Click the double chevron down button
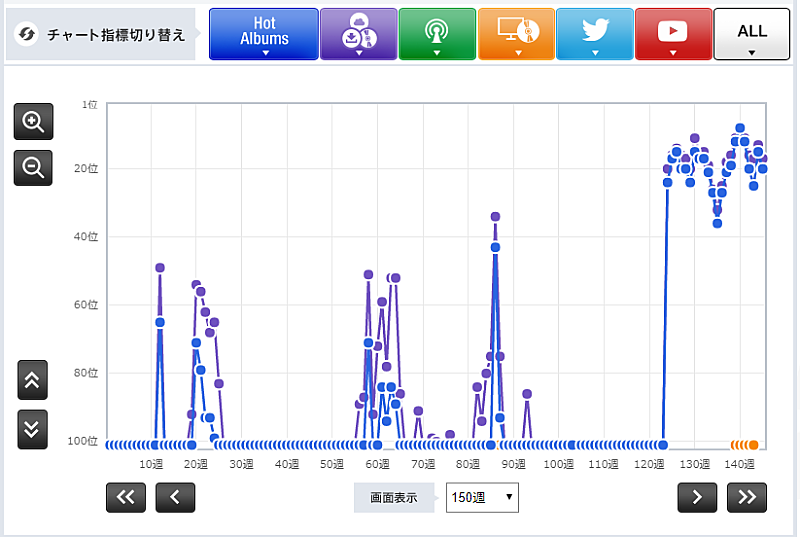Image resolution: width=800 pixels, height=537 pixels. click(32, 429)
